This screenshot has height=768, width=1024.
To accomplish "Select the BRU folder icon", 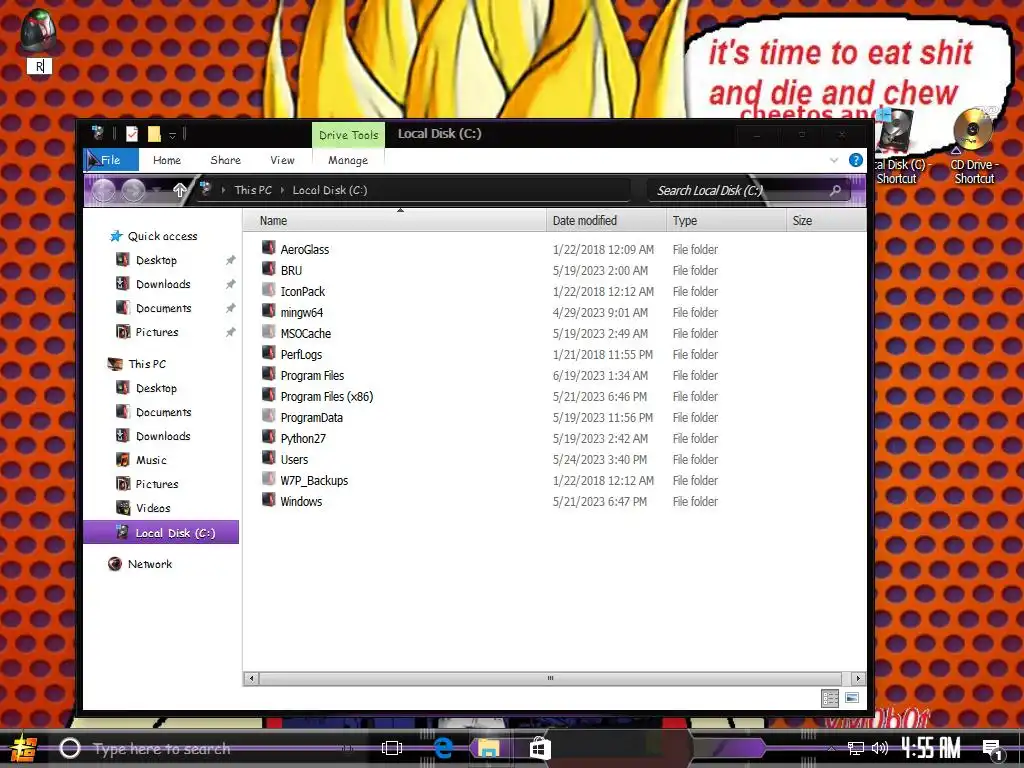I will pyautogui.click(x=268, y=269).
